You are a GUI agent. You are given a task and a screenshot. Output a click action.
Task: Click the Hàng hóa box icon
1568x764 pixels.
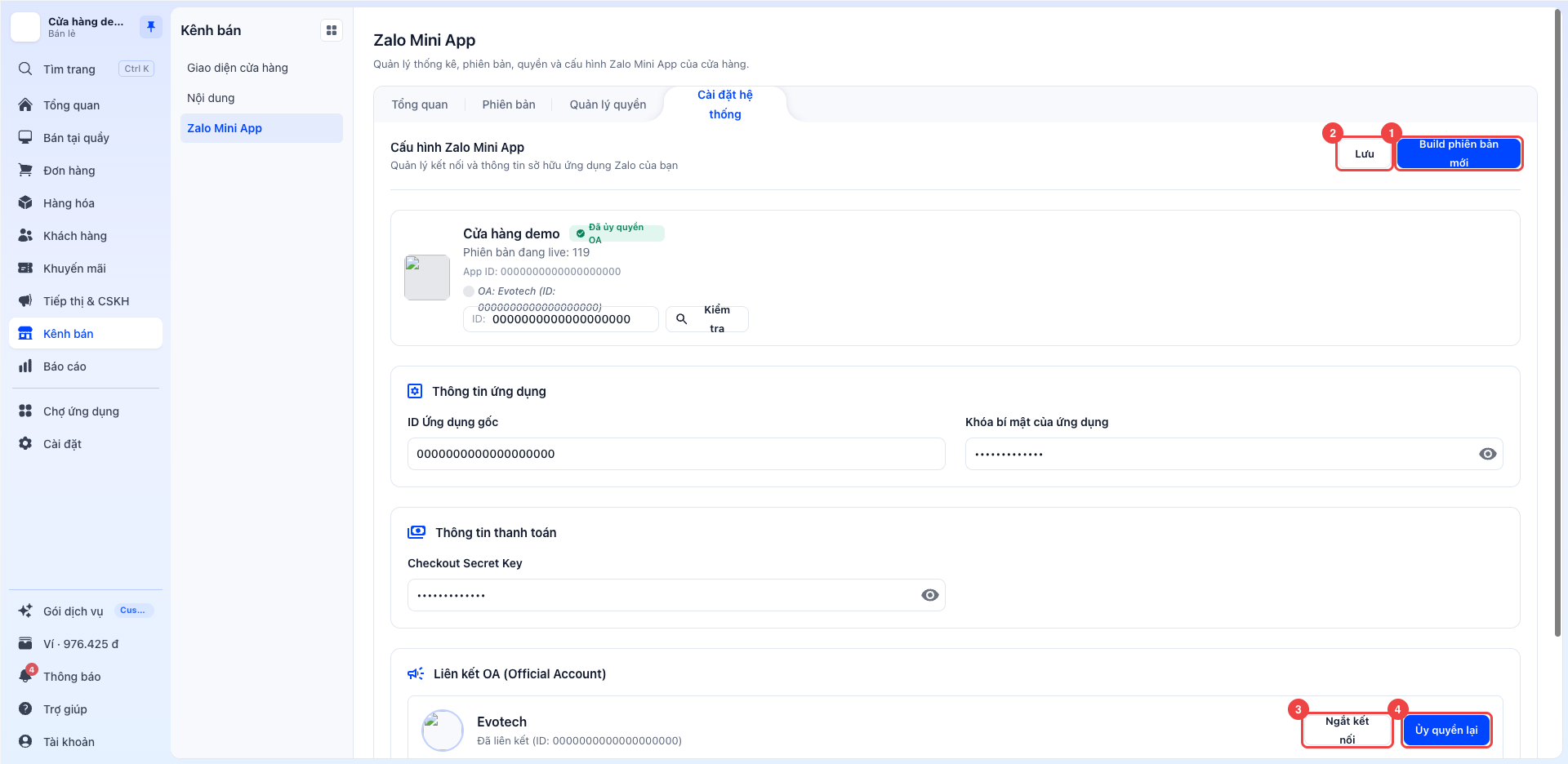coord(25,202)
